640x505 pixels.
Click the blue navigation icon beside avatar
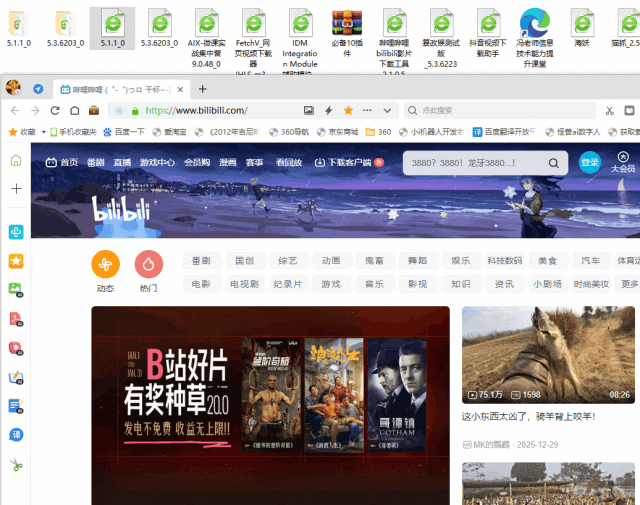pyautogui.click(x=38, y=89)
